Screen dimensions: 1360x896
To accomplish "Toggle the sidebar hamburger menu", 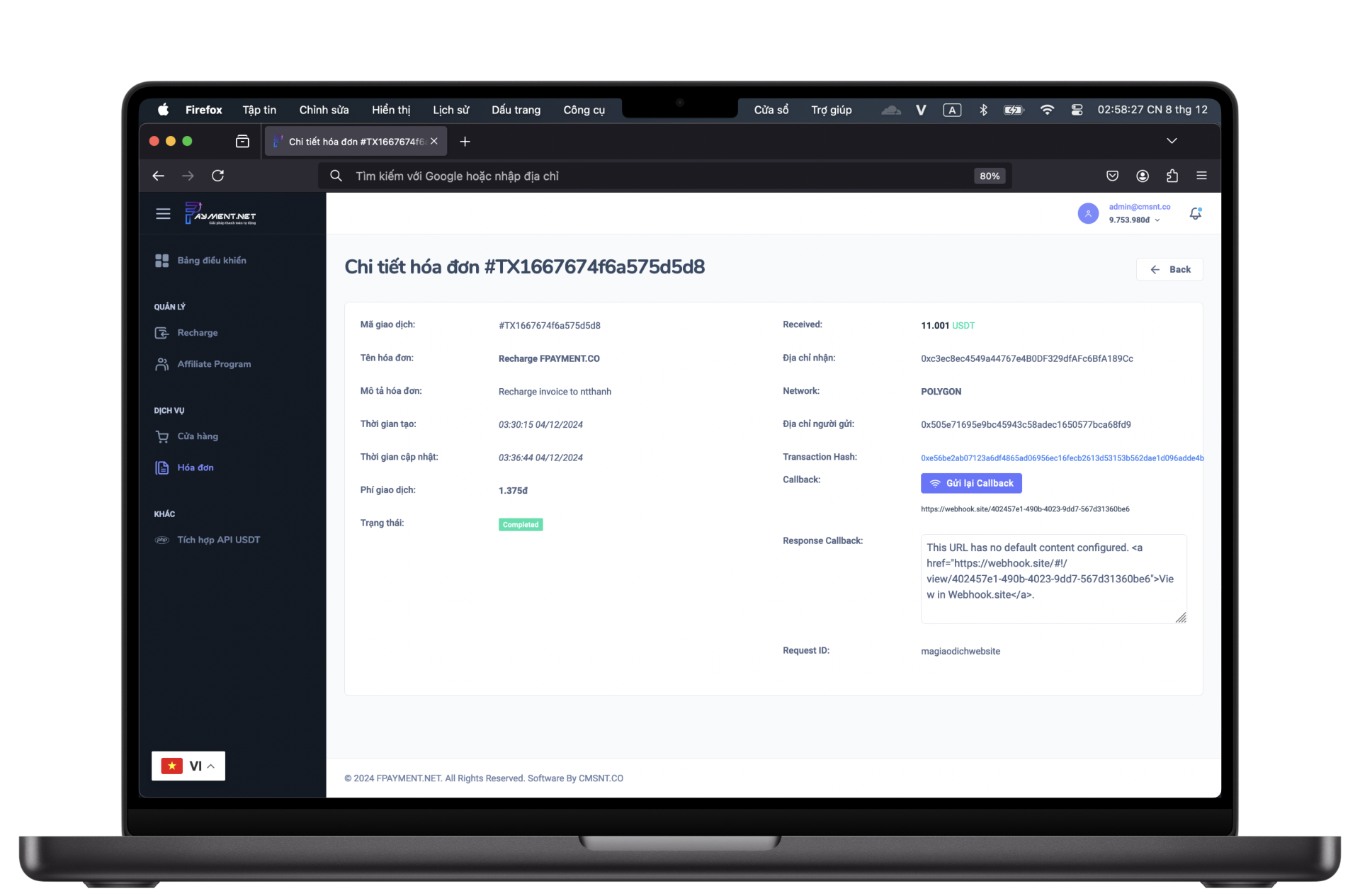I will pyautogui.click(x=163, y=213).
